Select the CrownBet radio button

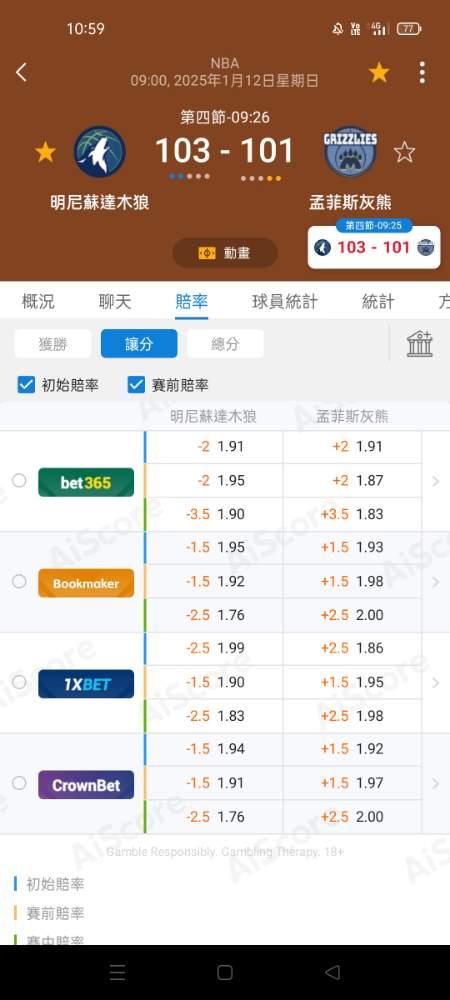coord(19,783)
